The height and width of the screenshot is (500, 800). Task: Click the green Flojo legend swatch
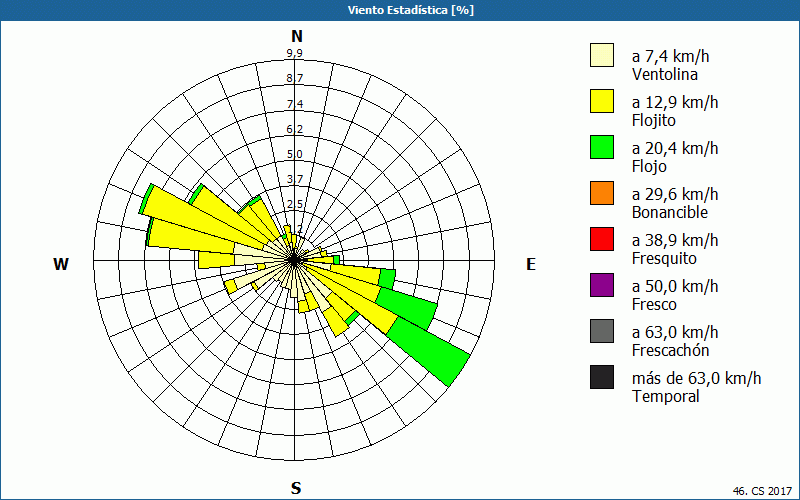pos(602,147)
